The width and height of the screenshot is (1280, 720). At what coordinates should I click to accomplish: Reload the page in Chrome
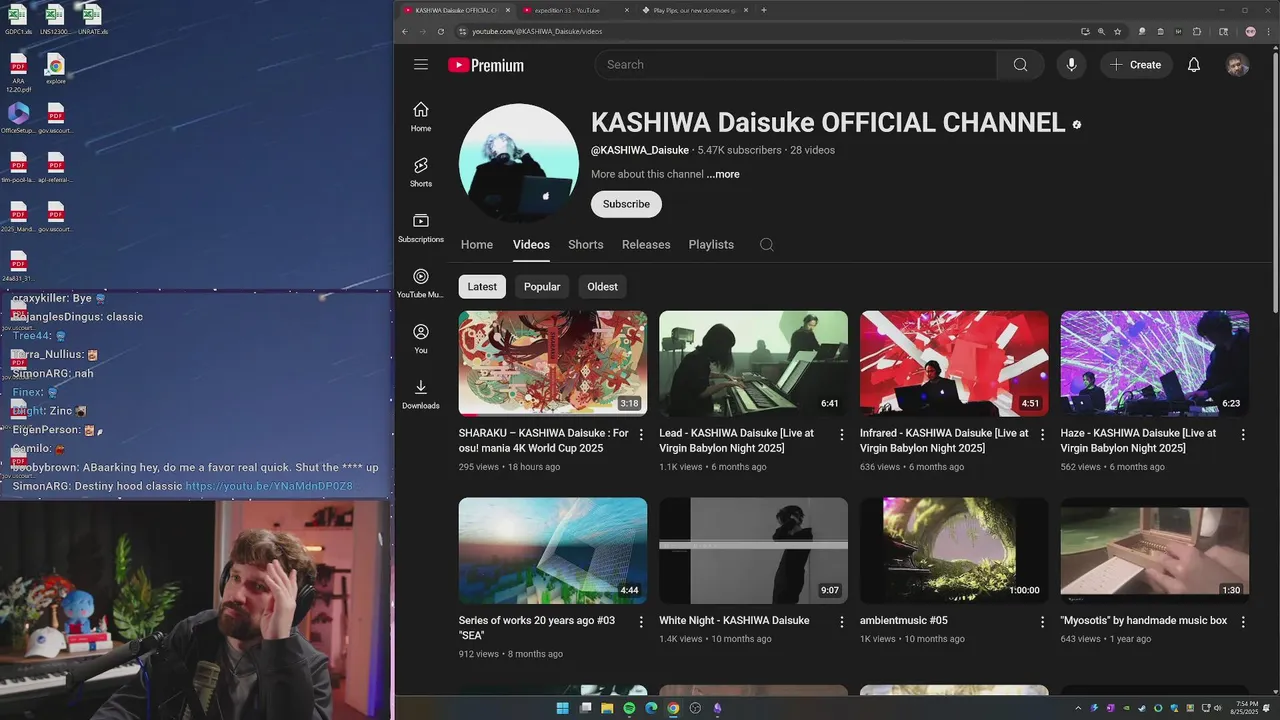tap(441, 32)
